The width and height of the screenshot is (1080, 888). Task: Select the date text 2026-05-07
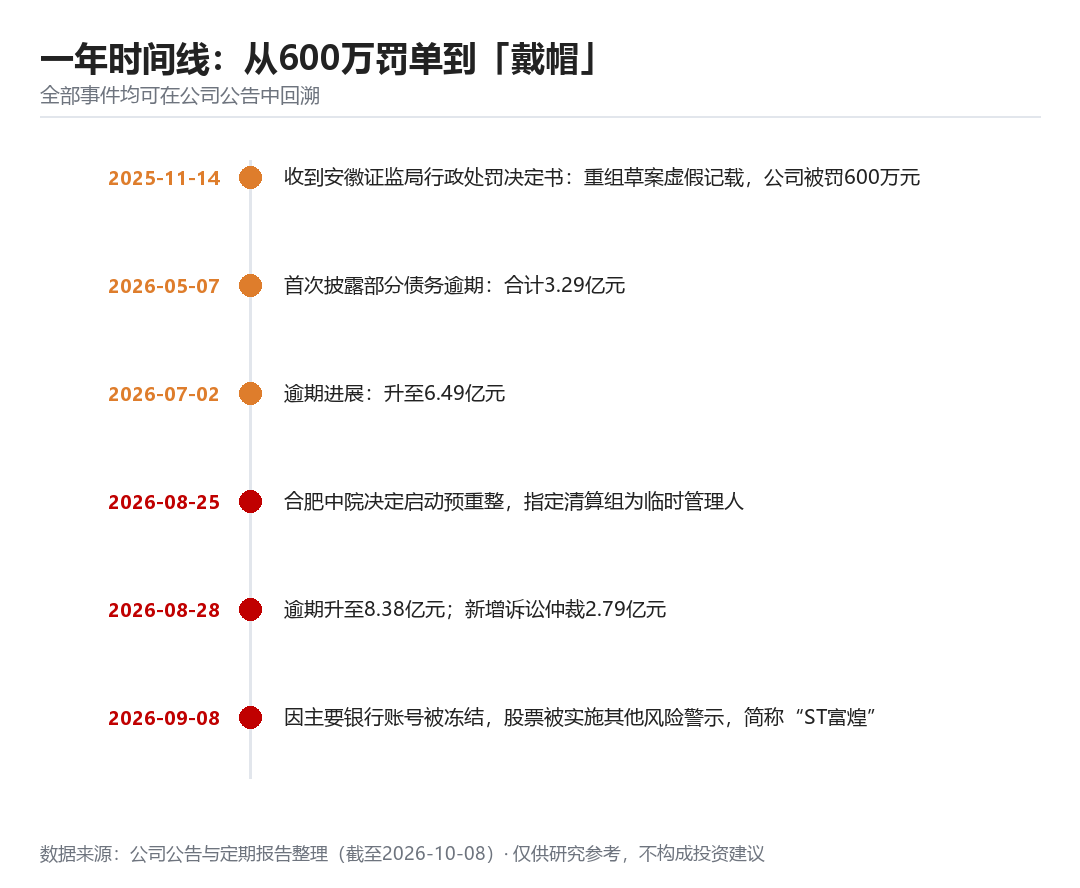[164, 287]
